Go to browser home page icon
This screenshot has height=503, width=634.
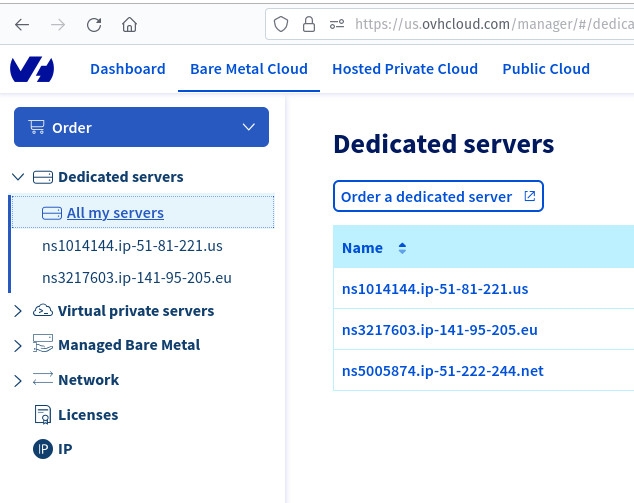click(x=129, y=24)
